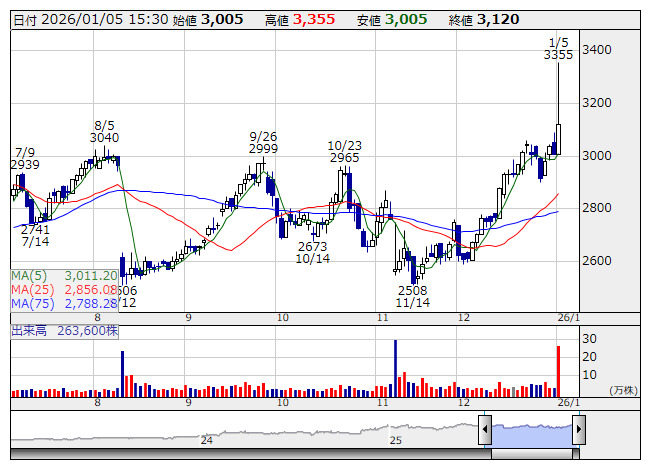Viewport: 653px width, 470px height.
Task: Click the 11/14 low label 2508
Action: click(x=412, y=289)
